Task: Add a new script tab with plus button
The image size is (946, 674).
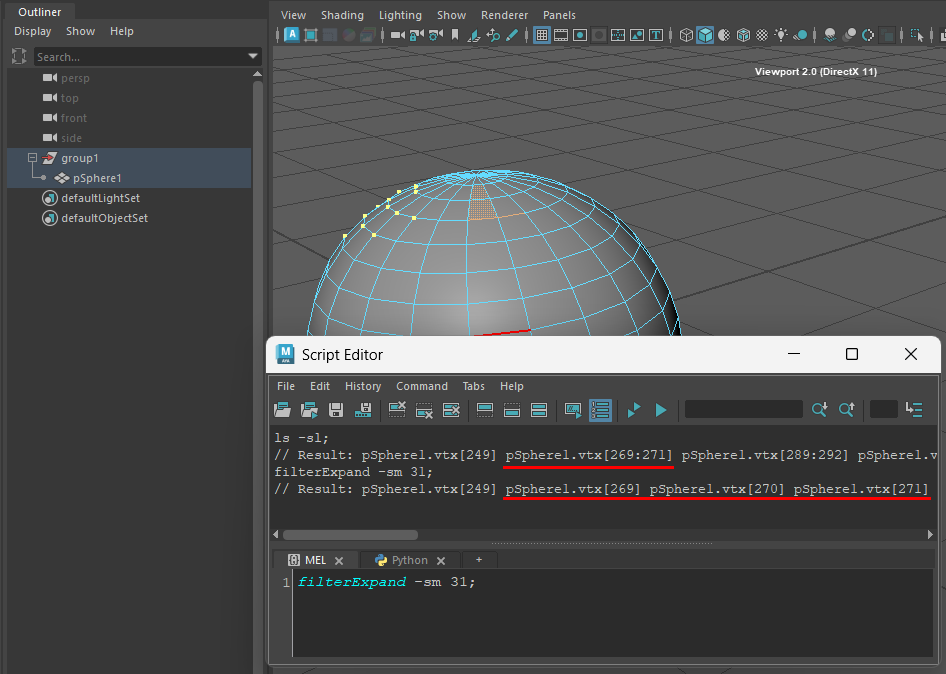Action: (479, 561)
